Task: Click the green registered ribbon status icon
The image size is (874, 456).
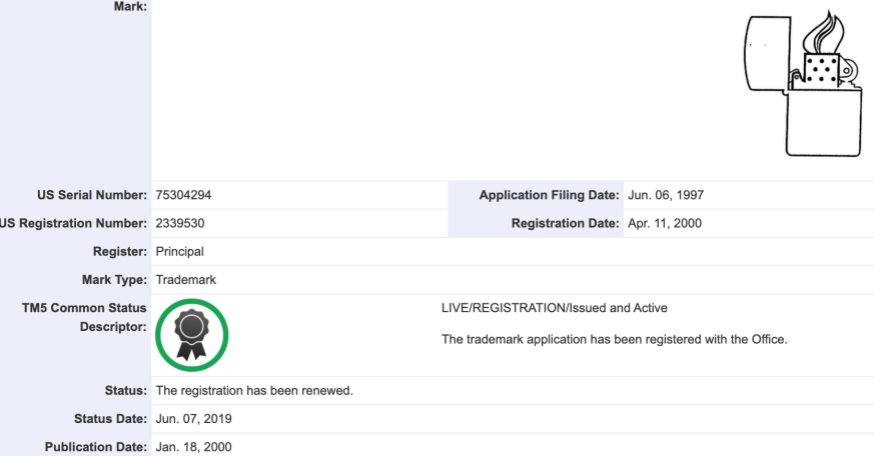Action: click(x=192, y=335)
